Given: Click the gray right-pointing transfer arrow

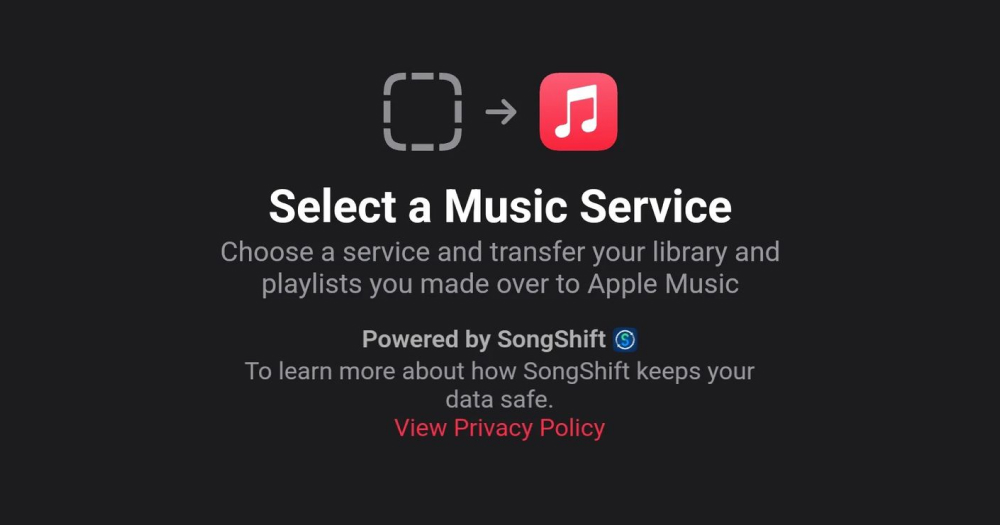Looking at the screenshot, I should point(501,112).
